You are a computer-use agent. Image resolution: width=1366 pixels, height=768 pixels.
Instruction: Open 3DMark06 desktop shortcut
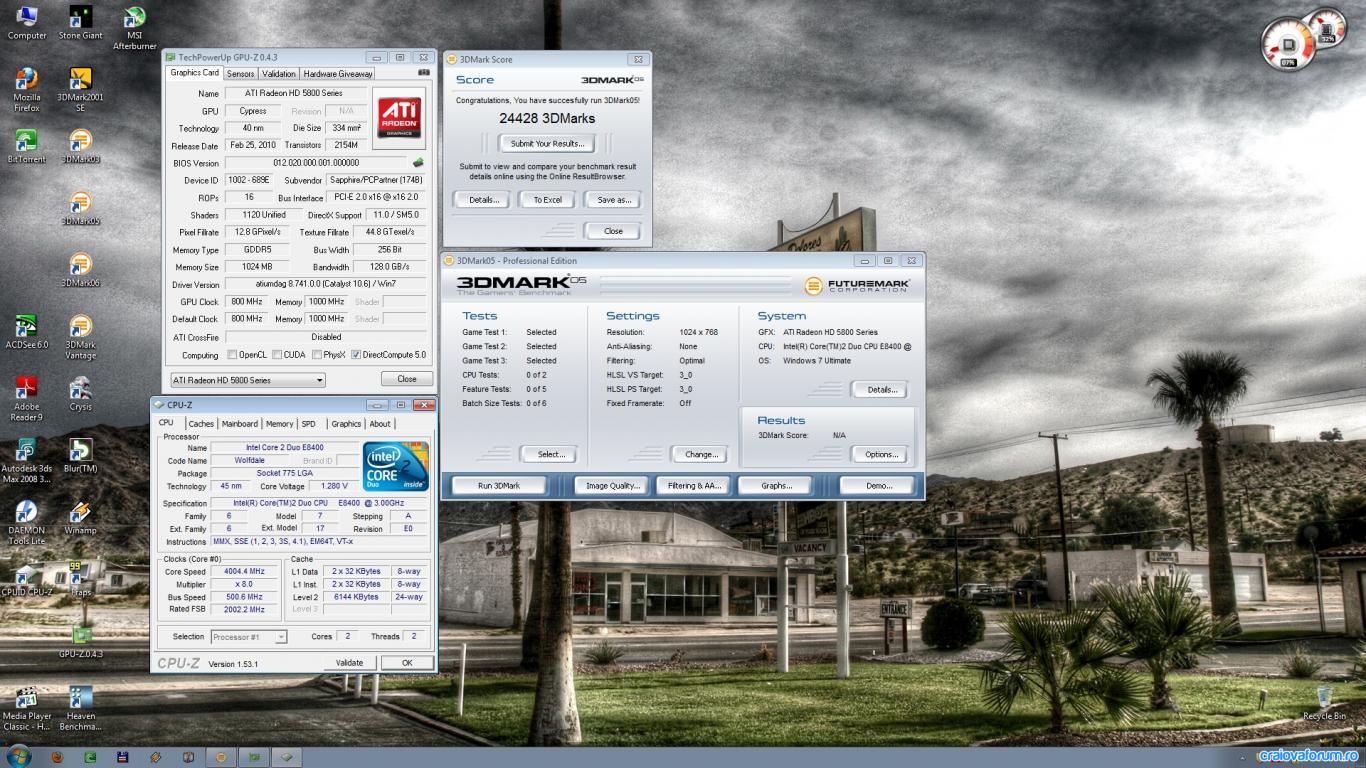[x=80, y=270]
